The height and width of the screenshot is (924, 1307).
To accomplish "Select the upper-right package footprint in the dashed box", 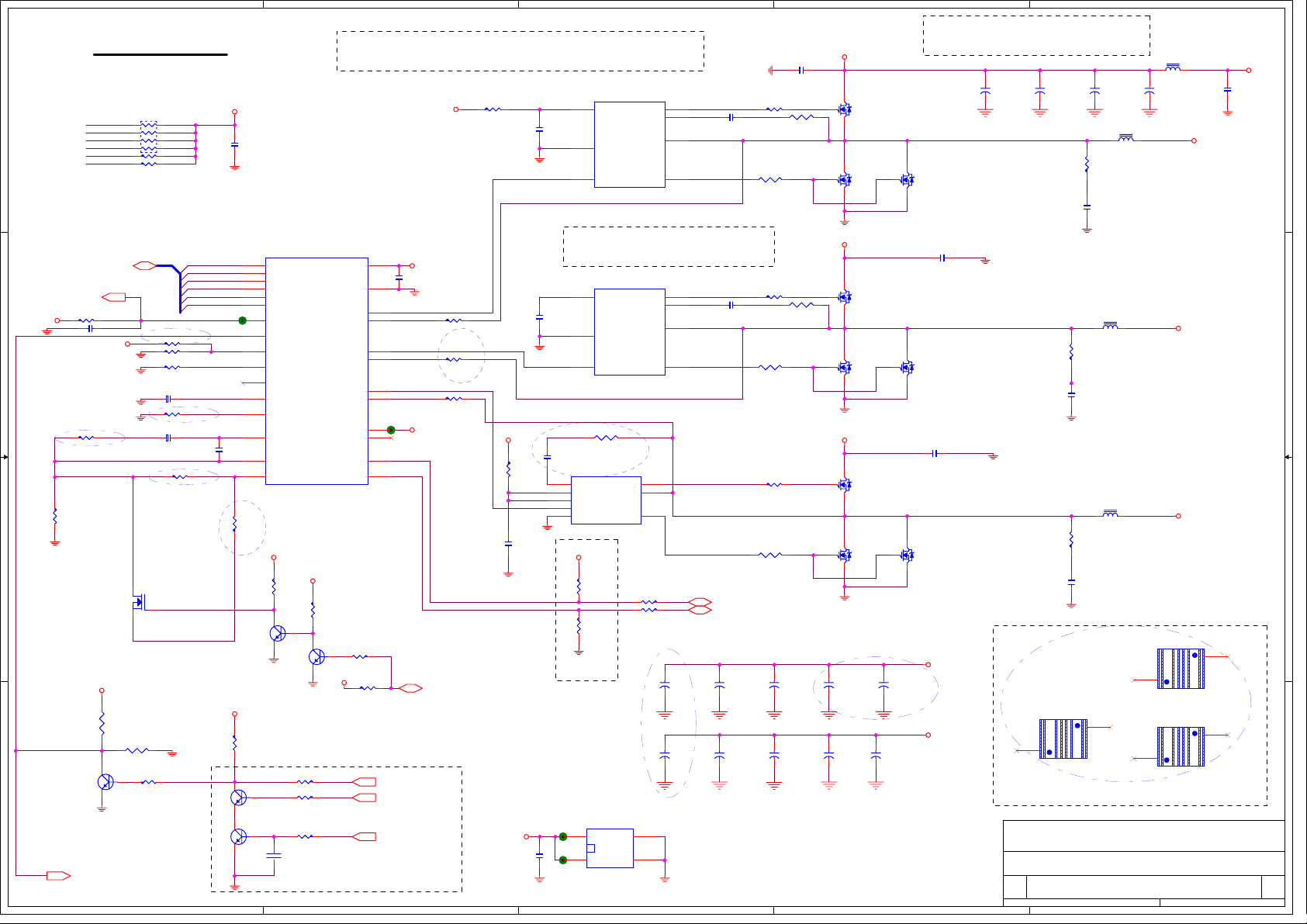I will [1181, 669].
